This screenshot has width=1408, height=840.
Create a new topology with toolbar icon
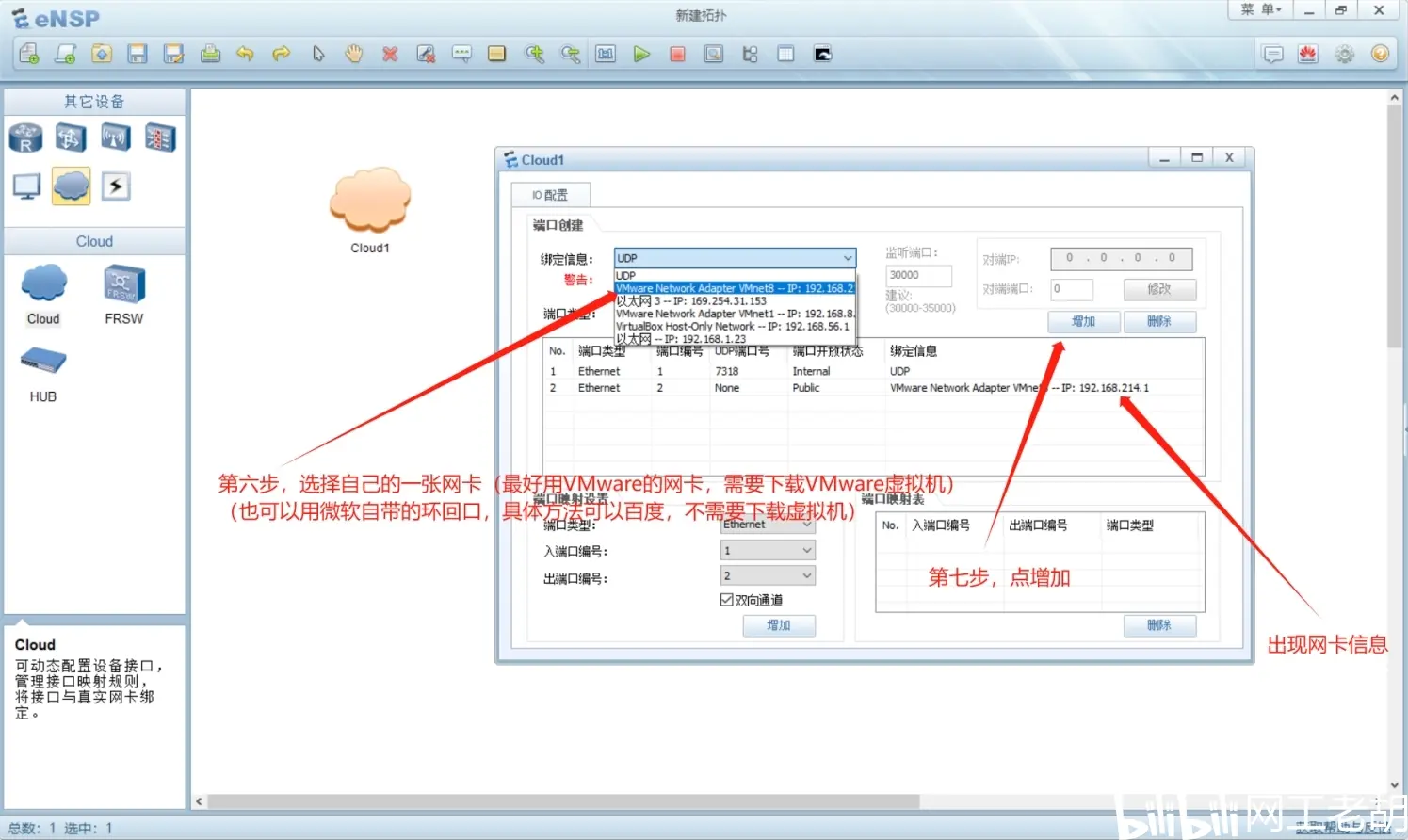[29, 54]
